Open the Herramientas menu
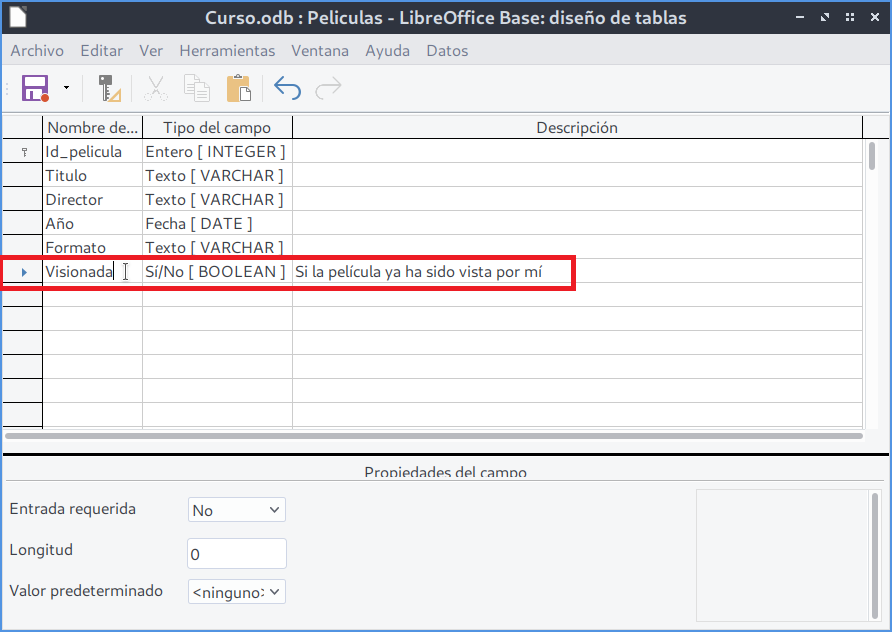 point(227,51)
